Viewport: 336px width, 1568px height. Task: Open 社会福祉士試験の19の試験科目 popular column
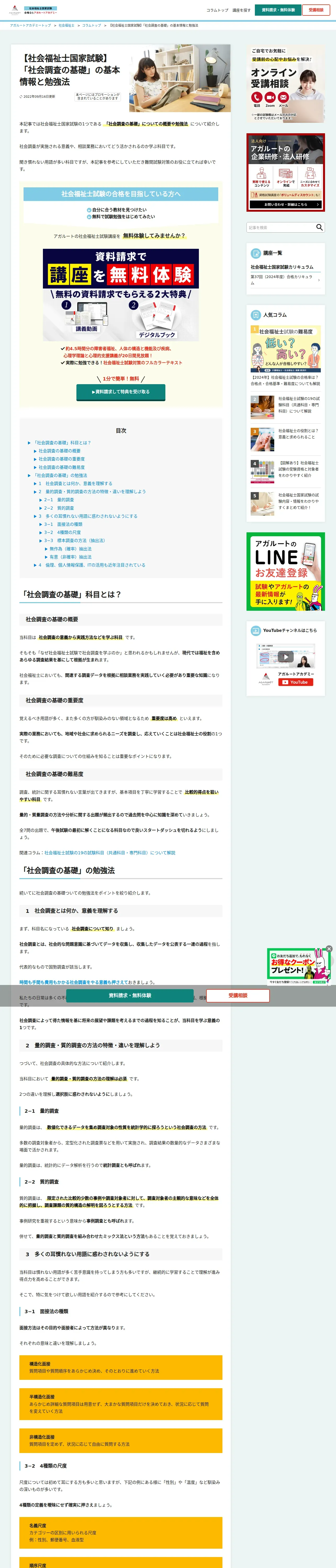285,407
